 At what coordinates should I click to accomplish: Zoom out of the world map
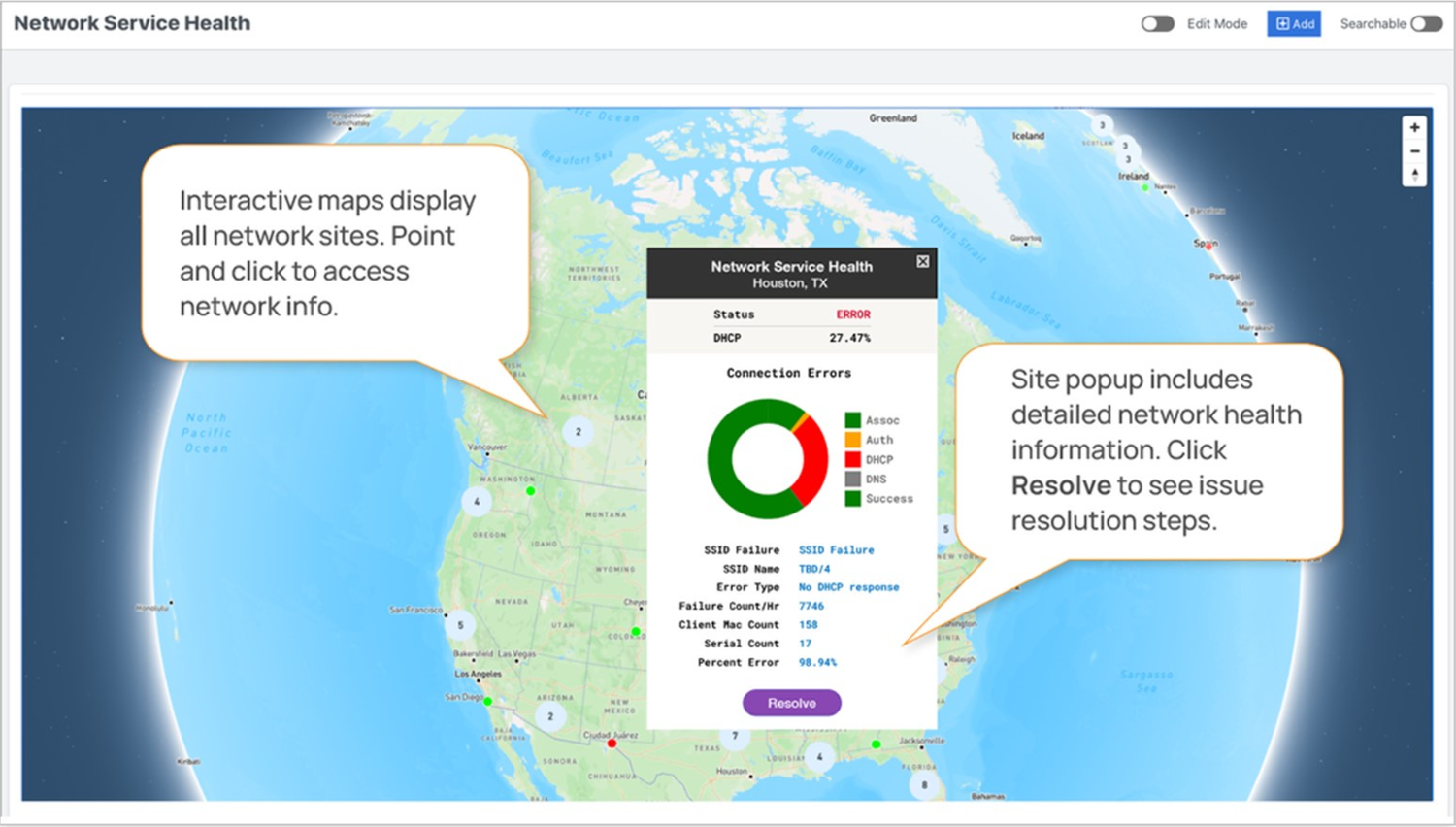pos(1415,151)
